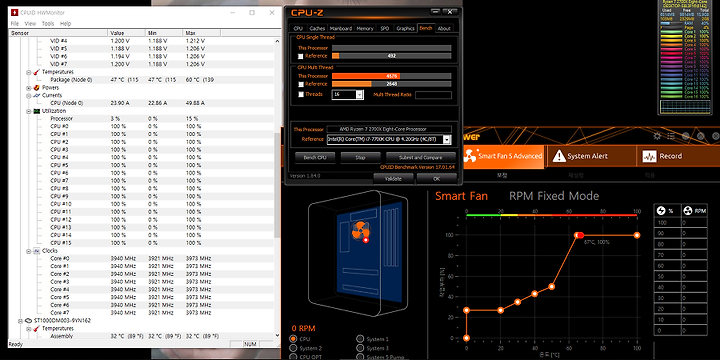Click the Utilization chip icon in HWMonitor

(x=36, y=111)
